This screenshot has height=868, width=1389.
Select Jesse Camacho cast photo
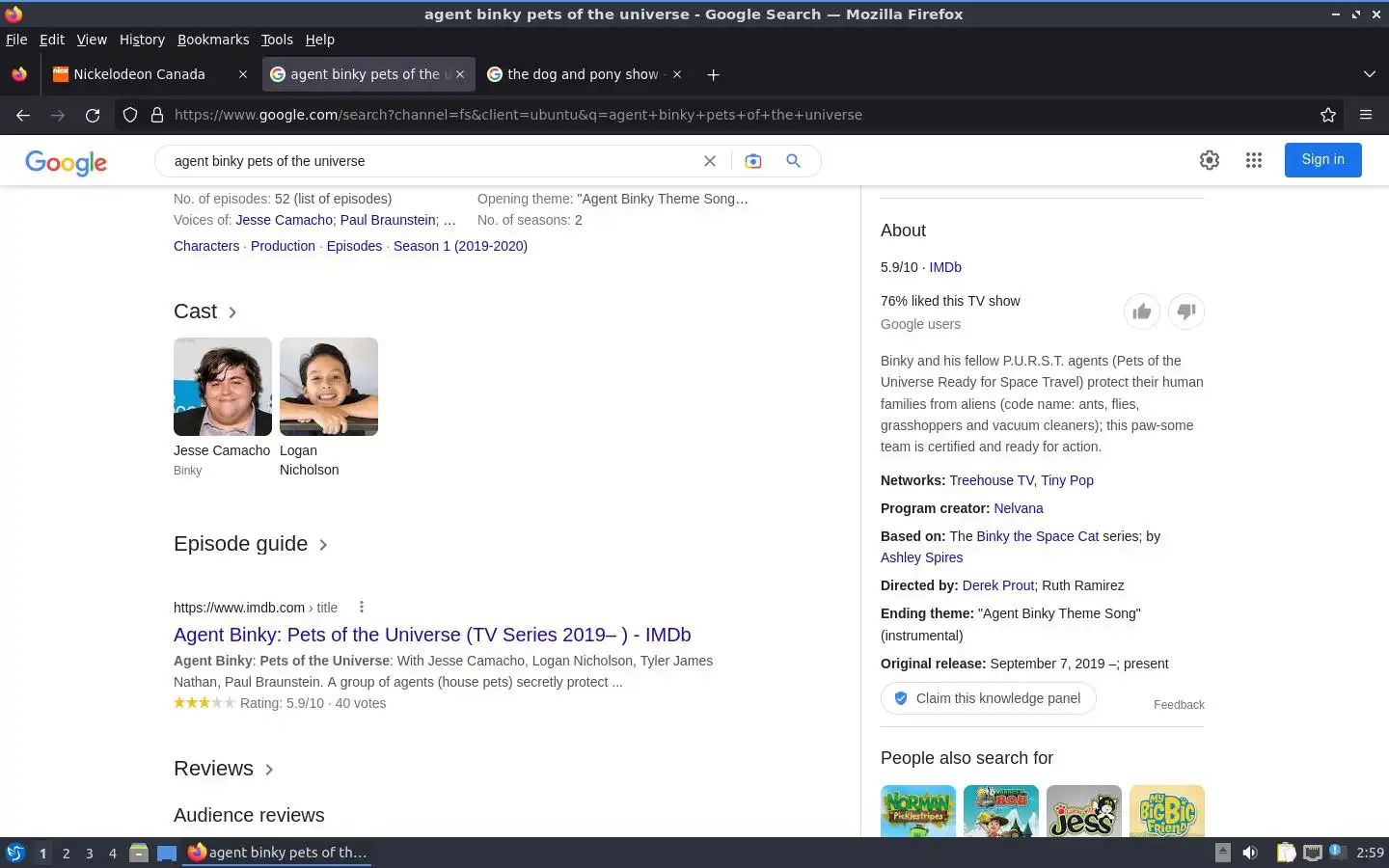click(223, 387)
